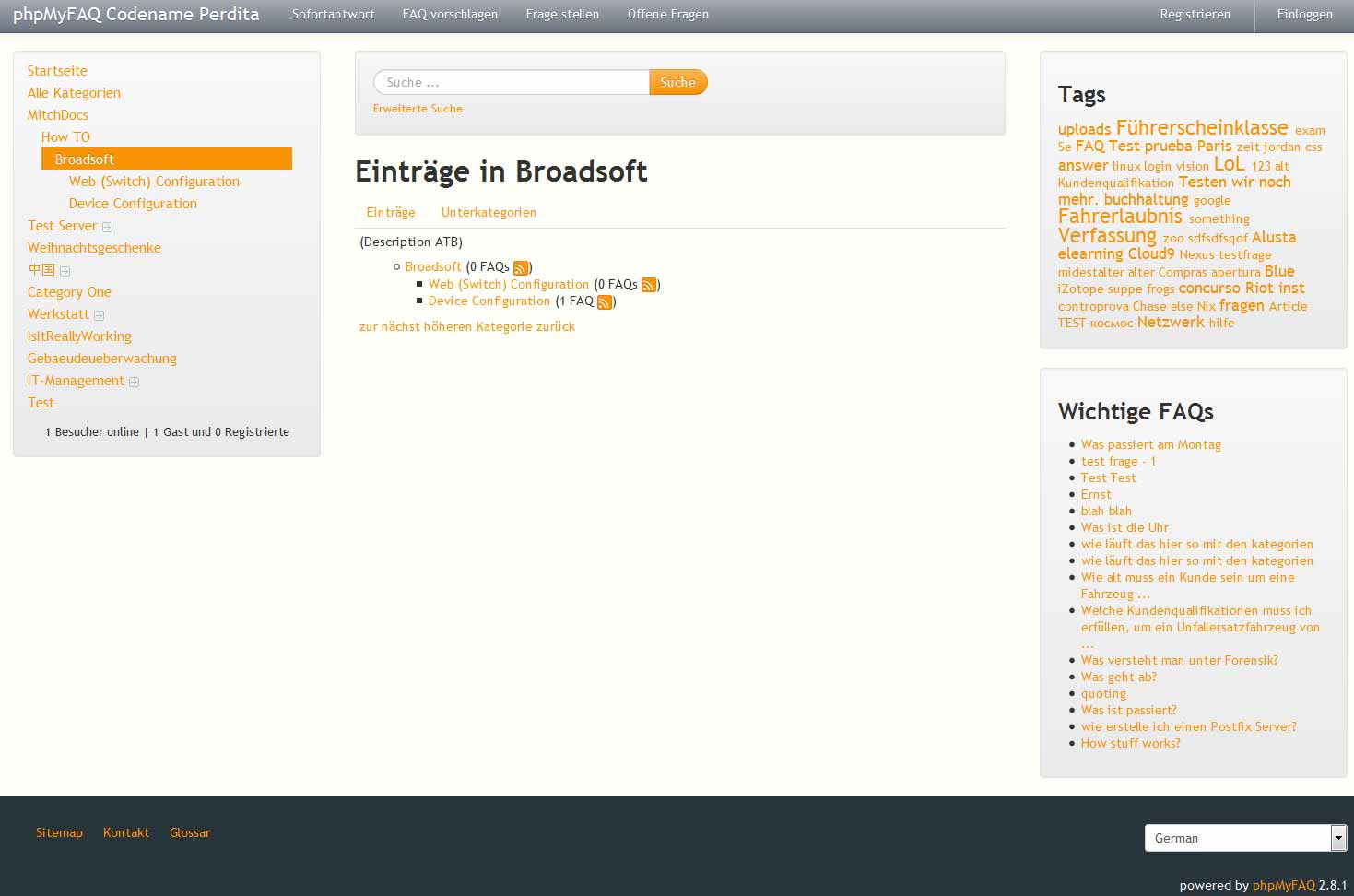
Task: Open RSS feed for Device Configuration
Action: 605,302
